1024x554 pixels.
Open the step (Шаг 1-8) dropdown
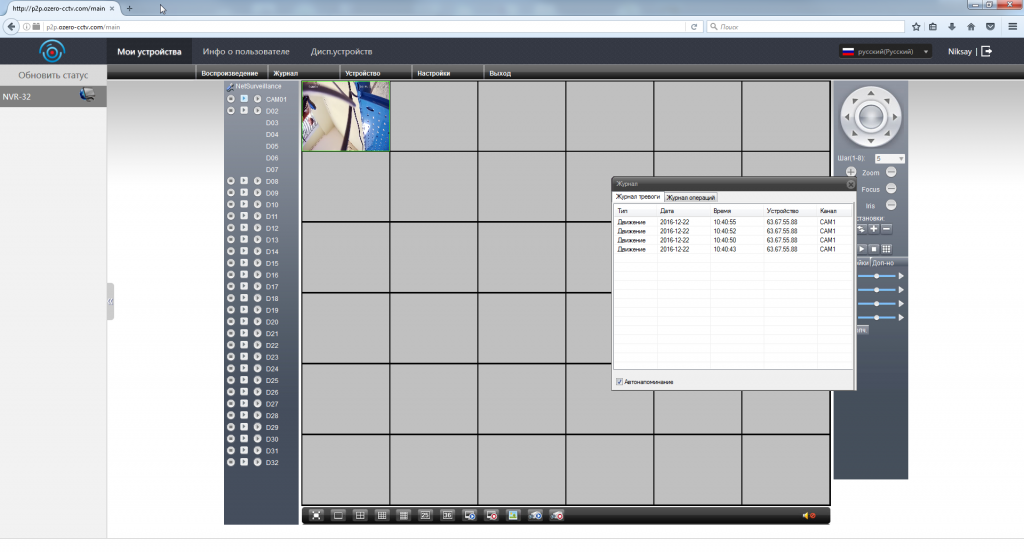point(889,158)
